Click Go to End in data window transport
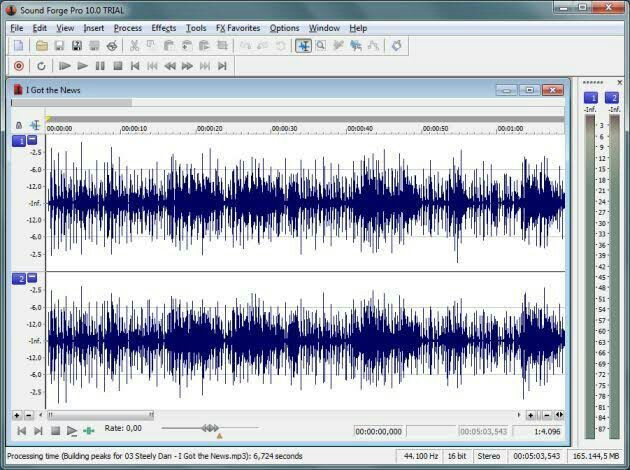This screenshot has height=470, width=630. coord(38,431)
